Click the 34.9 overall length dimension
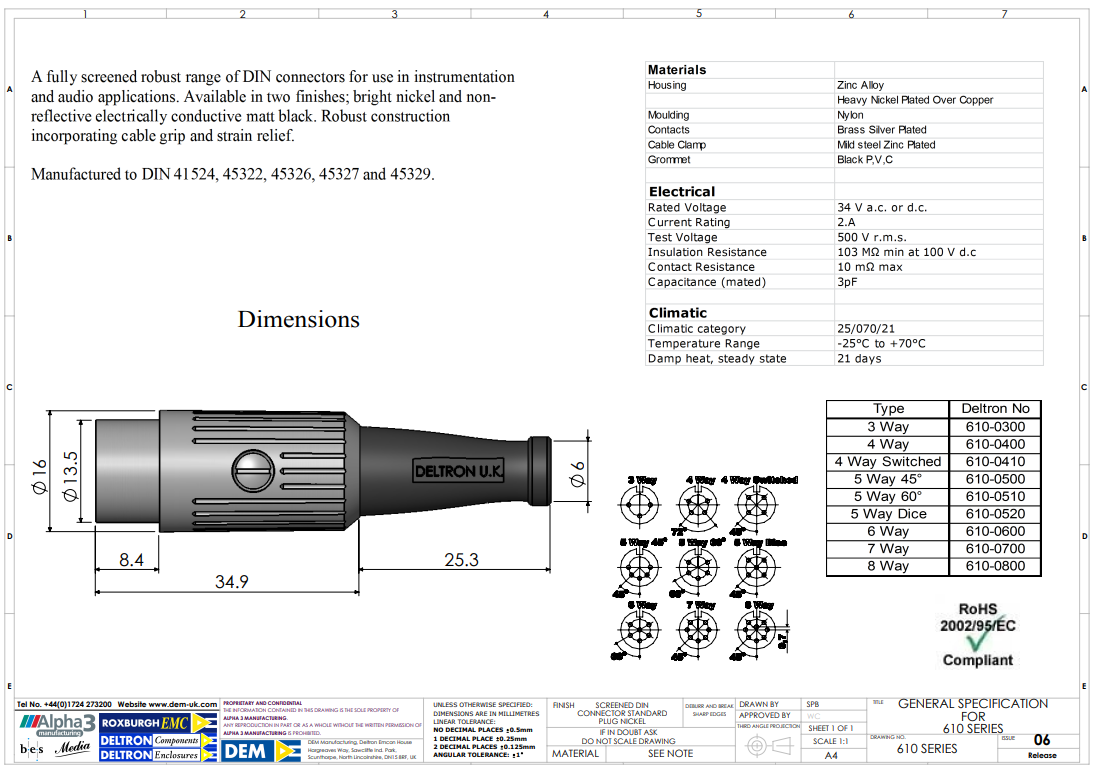This screenshot has height=769, width=1098. click(231, 581)
